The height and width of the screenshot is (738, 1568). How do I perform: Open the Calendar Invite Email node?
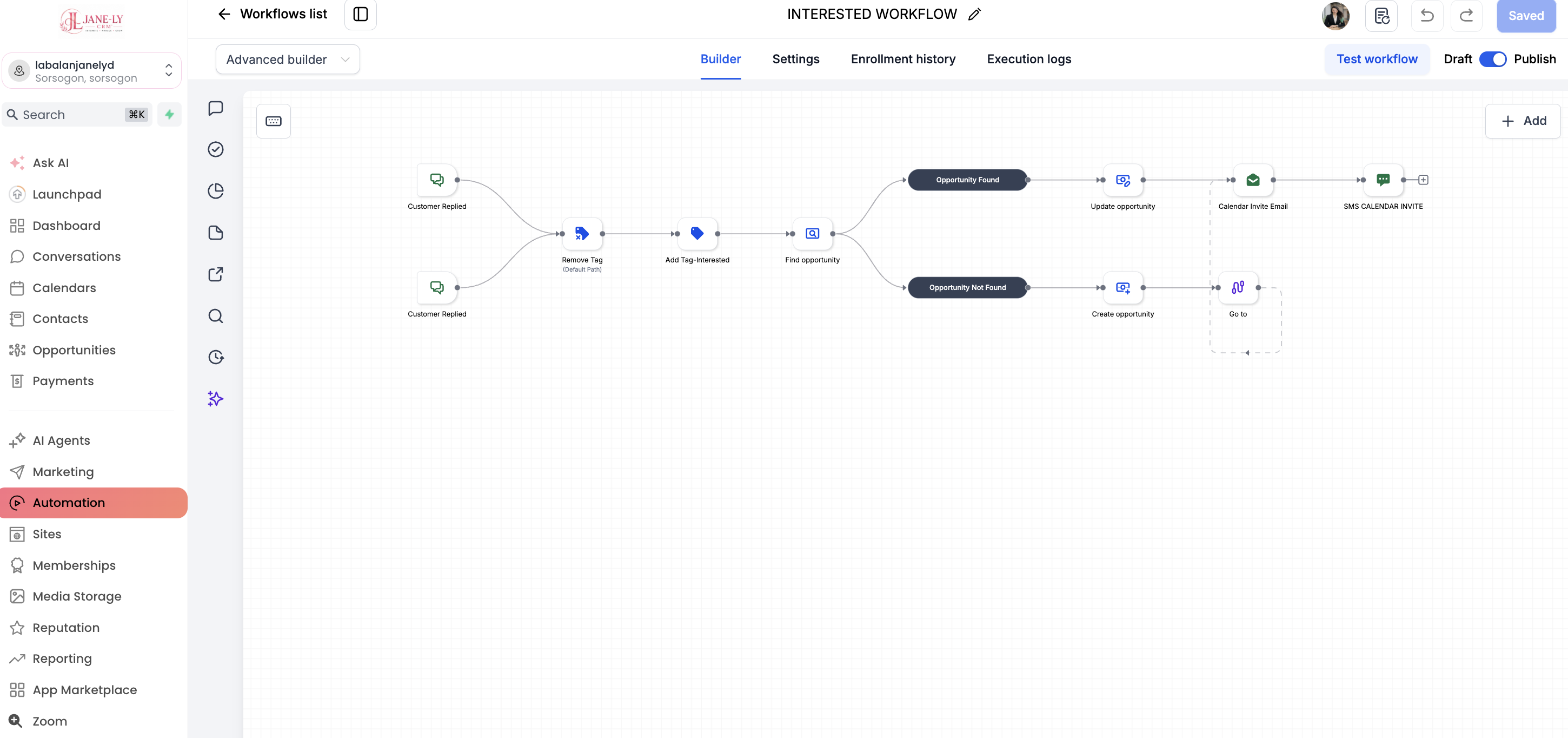[x=1253, y=180]
